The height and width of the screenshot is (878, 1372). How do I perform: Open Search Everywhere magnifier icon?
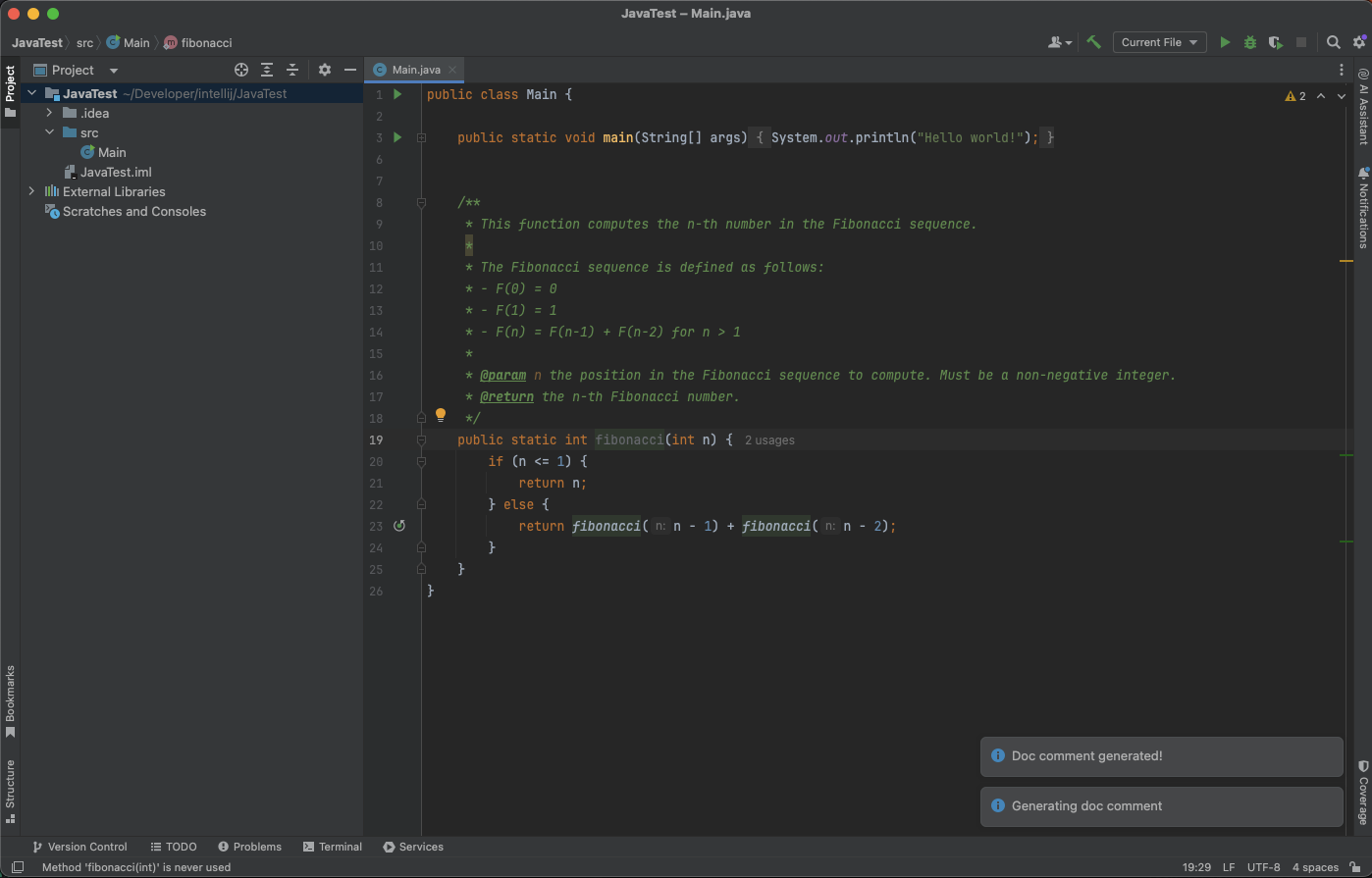point(1333,42)
